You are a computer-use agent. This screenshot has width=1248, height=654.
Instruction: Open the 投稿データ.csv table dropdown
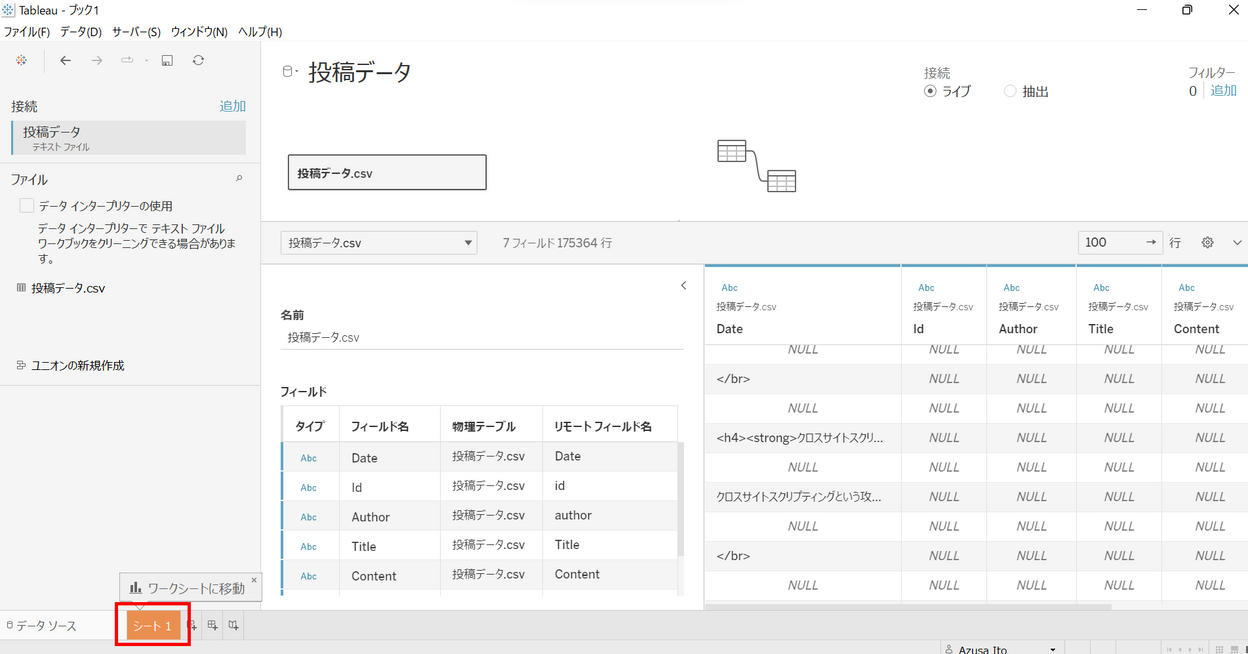click(379, 243)
